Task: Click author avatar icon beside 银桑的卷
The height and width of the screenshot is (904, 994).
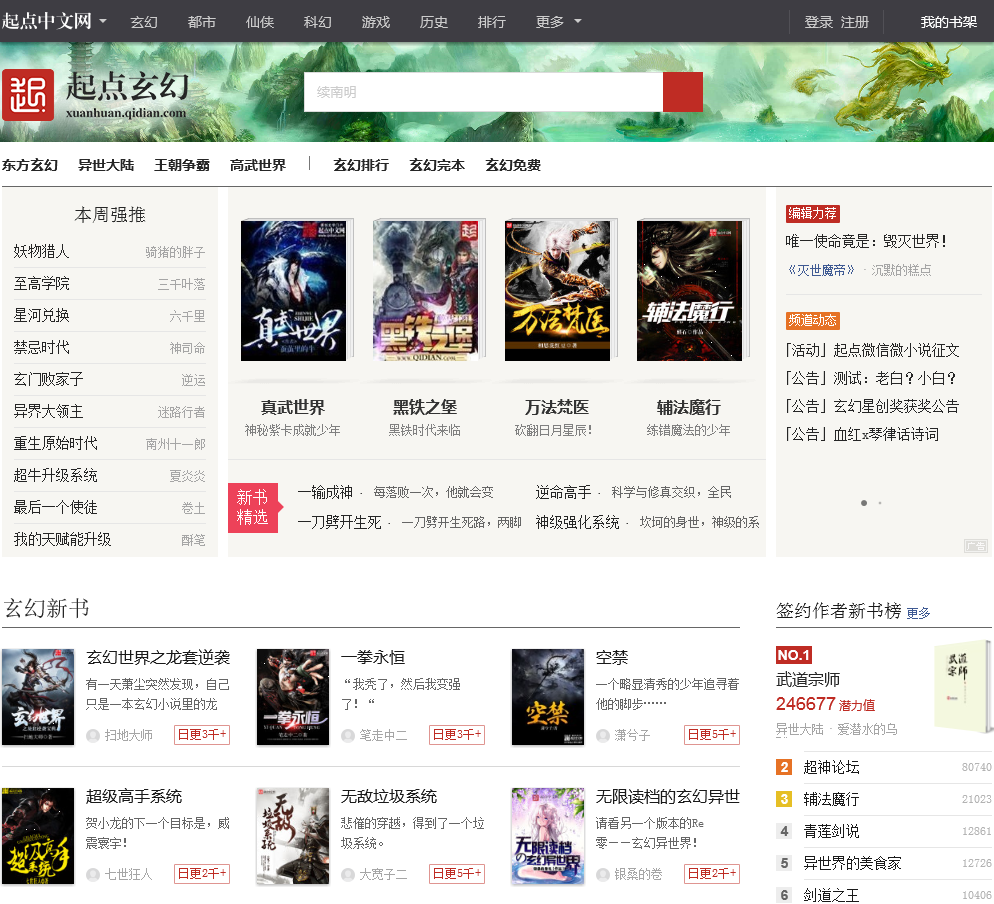Action: (603, 874)
